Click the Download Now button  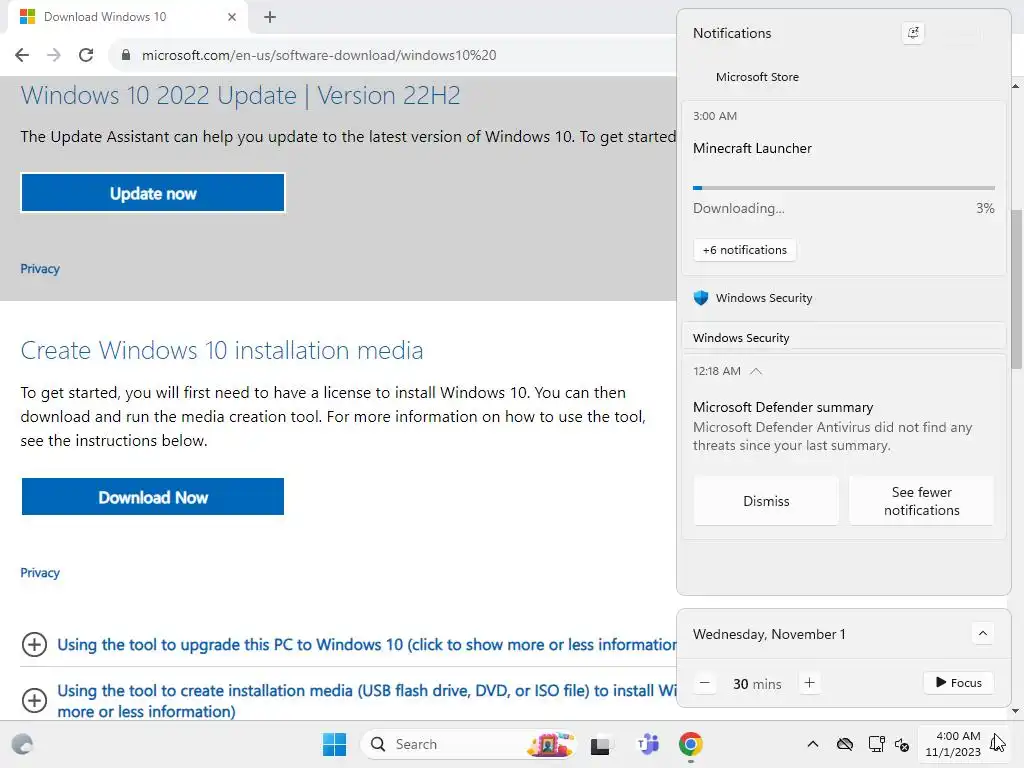153,497
